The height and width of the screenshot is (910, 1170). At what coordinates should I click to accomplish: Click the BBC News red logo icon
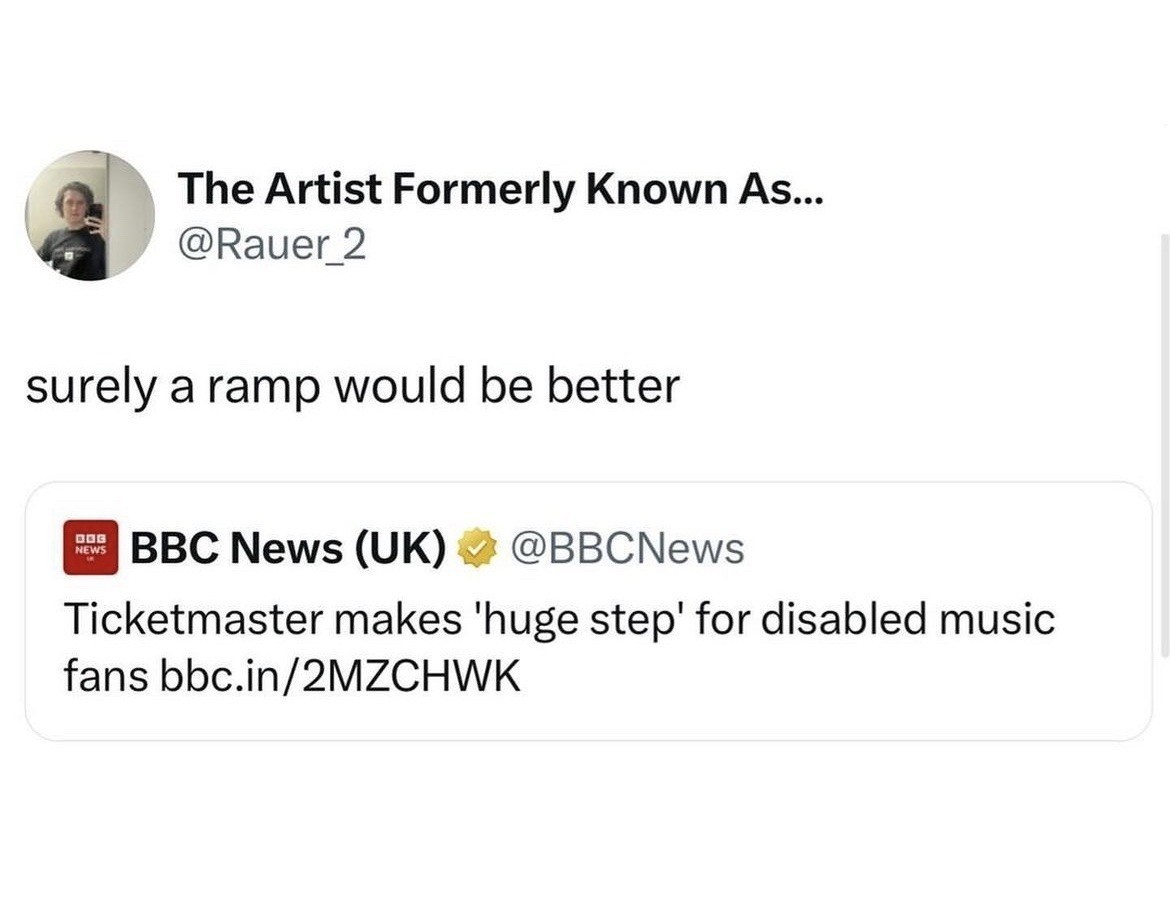(90, 547)
